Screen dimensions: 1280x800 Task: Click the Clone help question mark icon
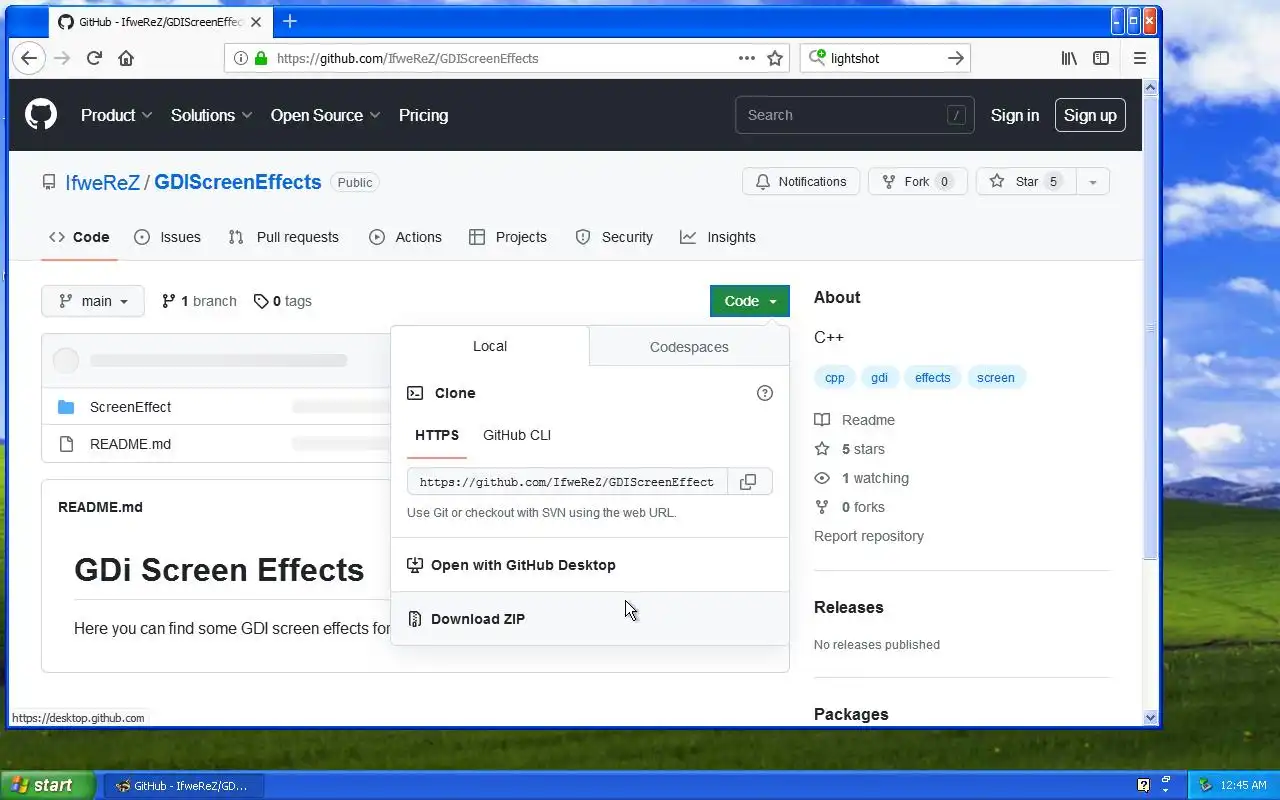coord(765,393)
